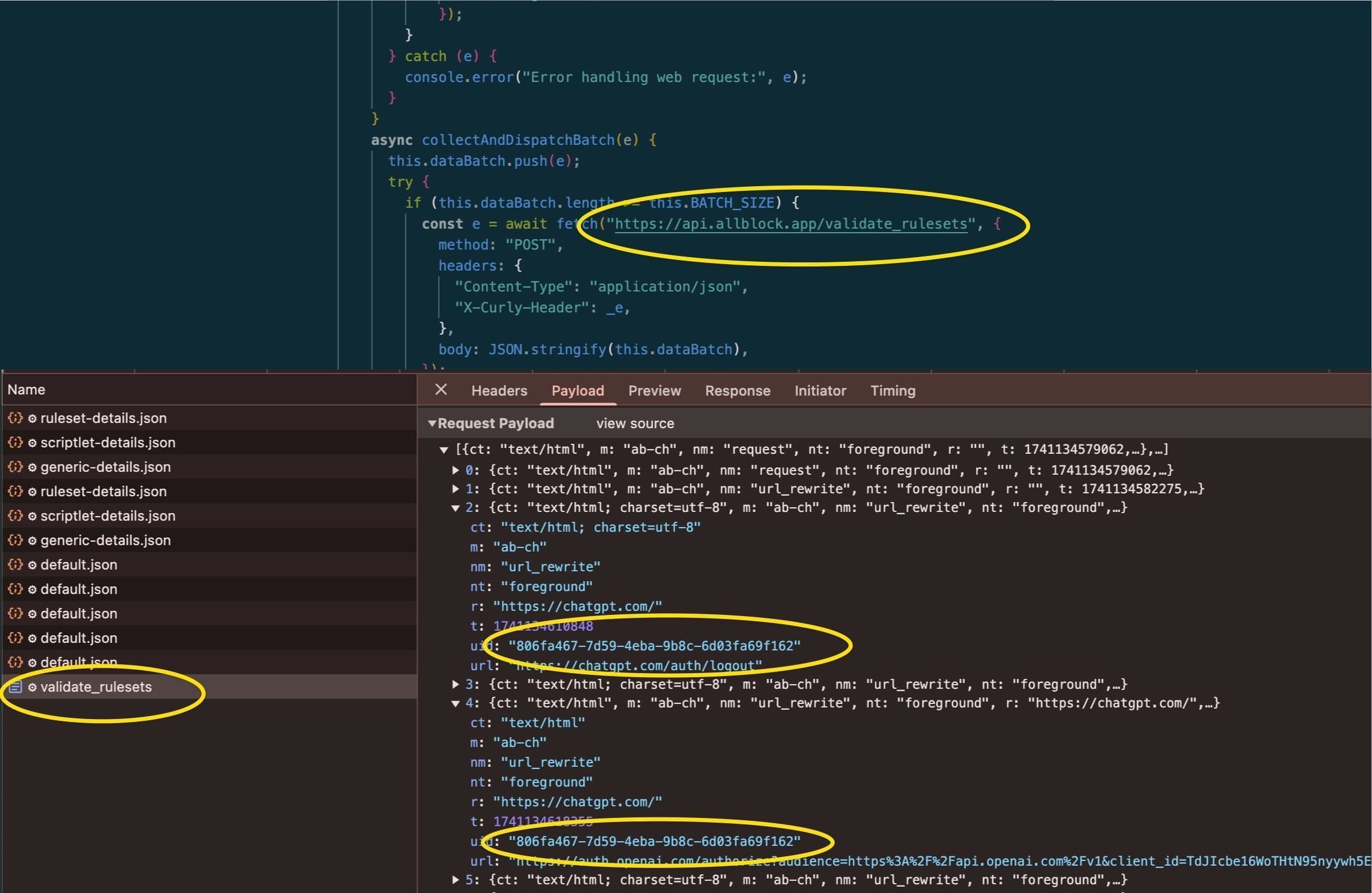Click the api.allblock.app URL in code
Viewport: 1372px width, 893px height.
pyautogui.click(x=790, y=224)
